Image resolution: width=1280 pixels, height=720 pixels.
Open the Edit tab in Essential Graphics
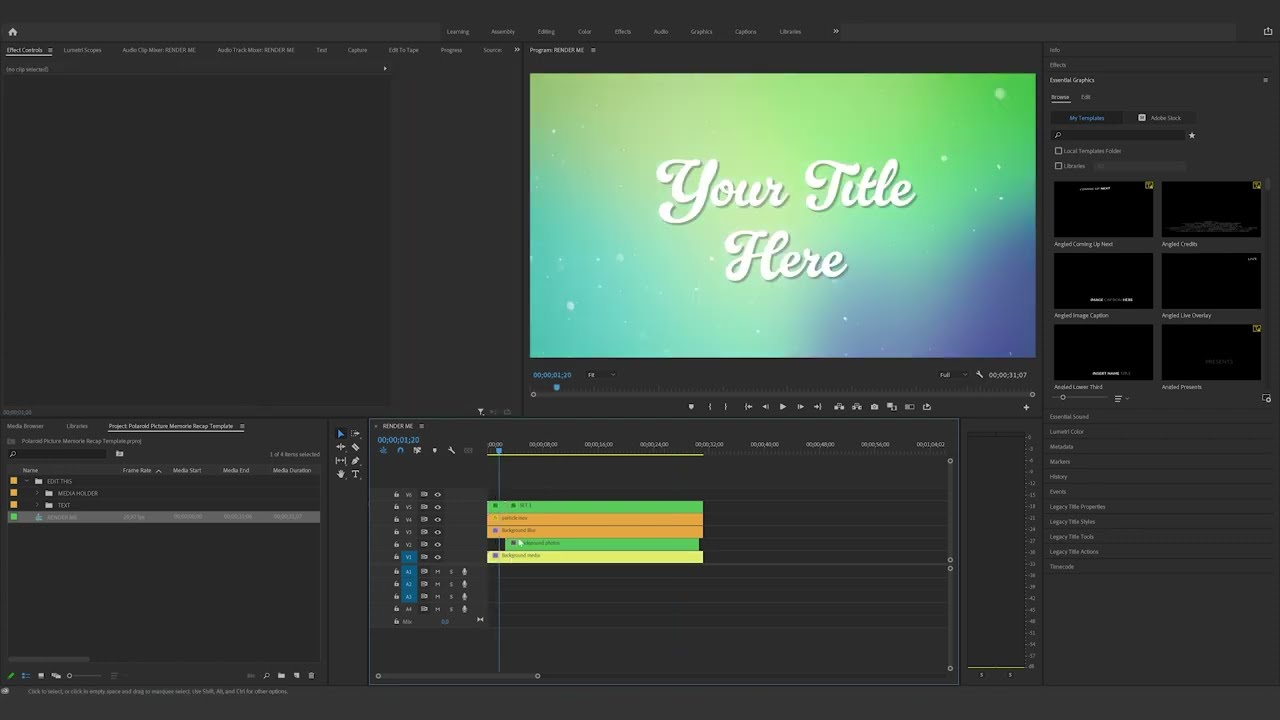[1086, 97]
